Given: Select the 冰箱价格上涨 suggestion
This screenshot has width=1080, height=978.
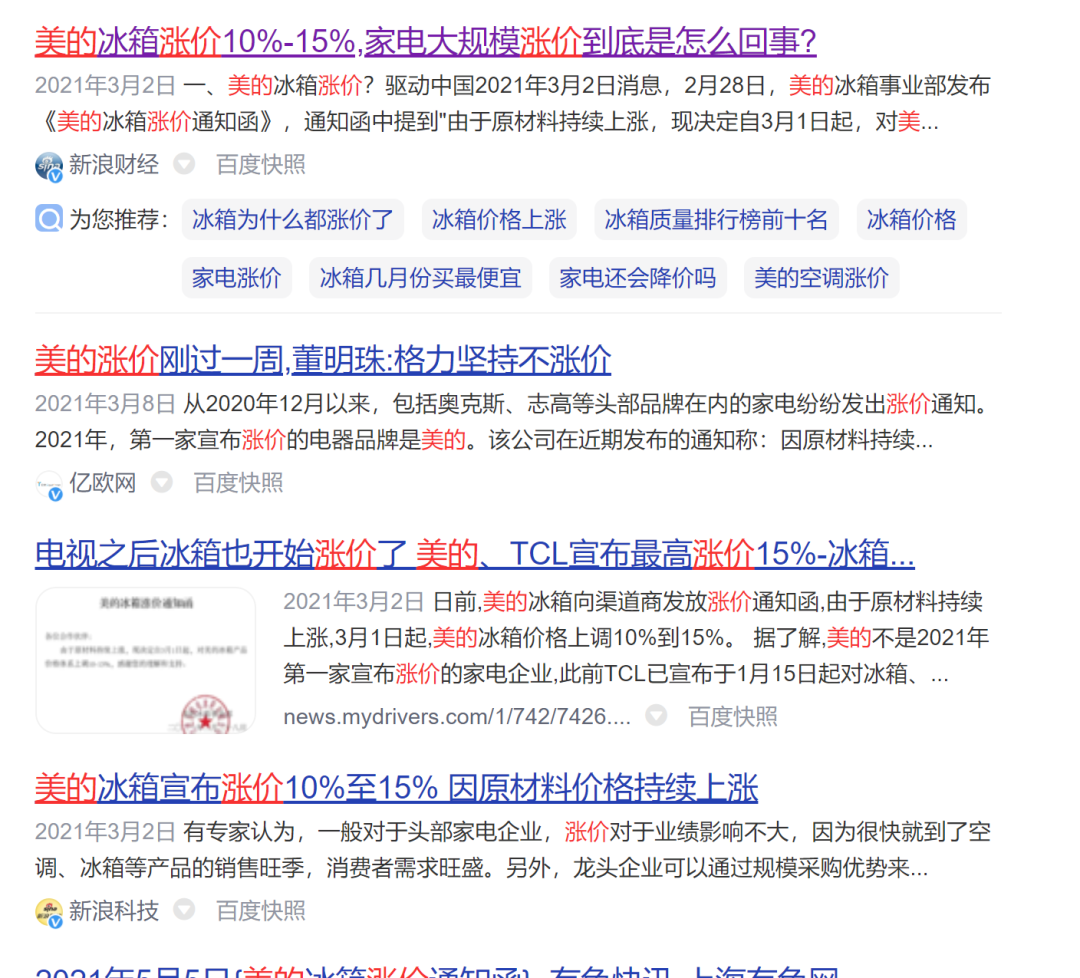Looking at the screenshot, I should point(499,220).
